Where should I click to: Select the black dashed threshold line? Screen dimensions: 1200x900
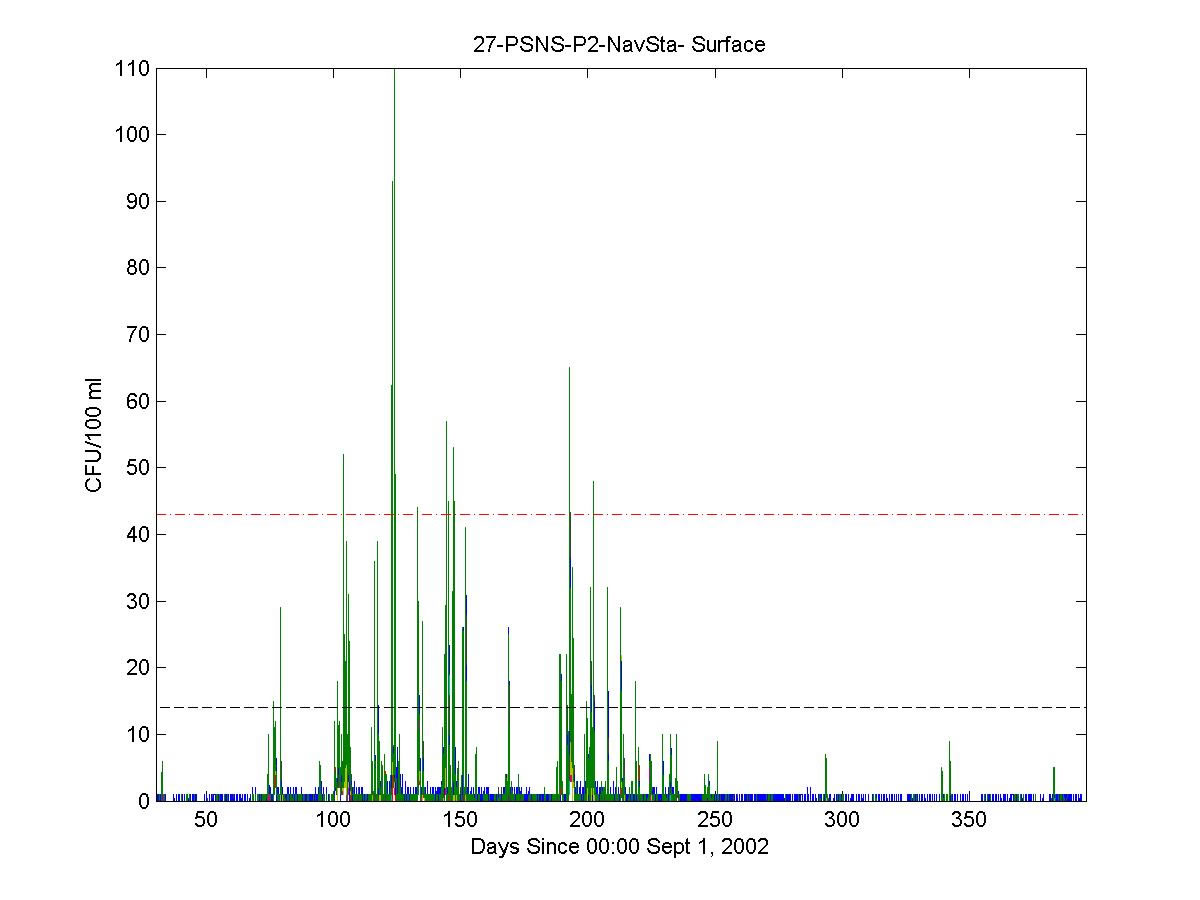800,707
